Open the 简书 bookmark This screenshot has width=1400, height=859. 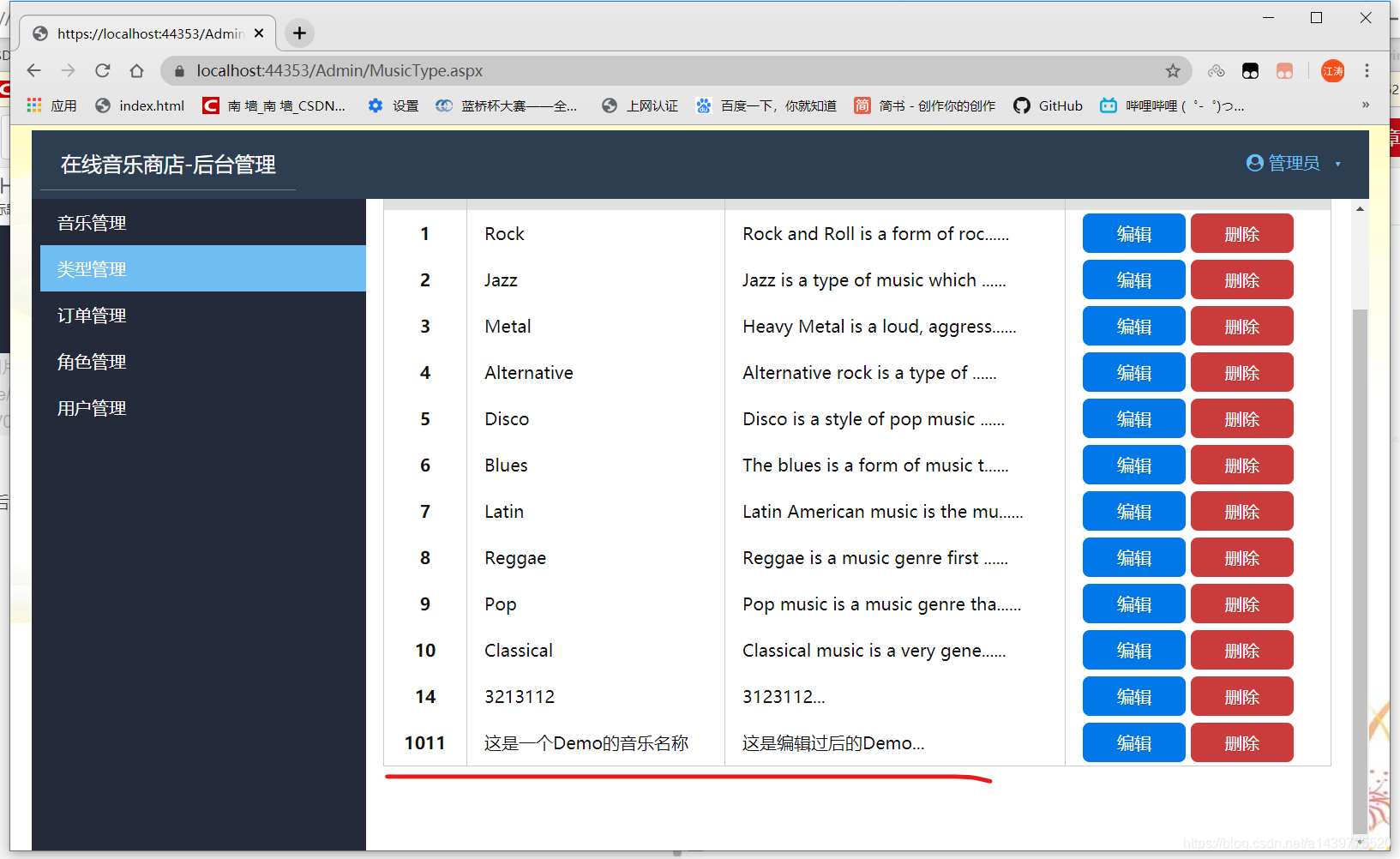tap(925, 105)
